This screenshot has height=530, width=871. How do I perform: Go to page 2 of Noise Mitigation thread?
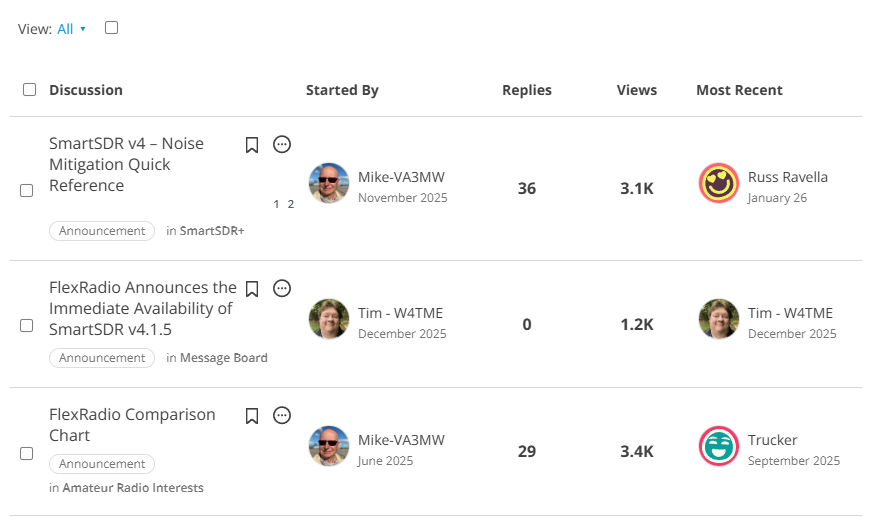[x=291, y=204]
